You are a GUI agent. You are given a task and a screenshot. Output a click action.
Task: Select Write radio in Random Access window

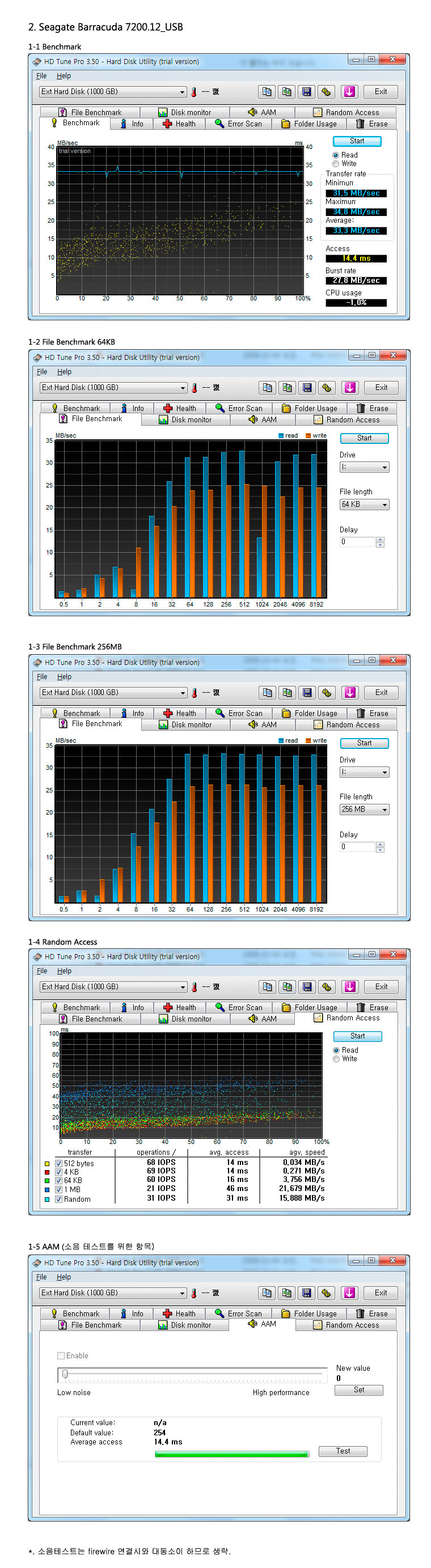click(336, 1059)
